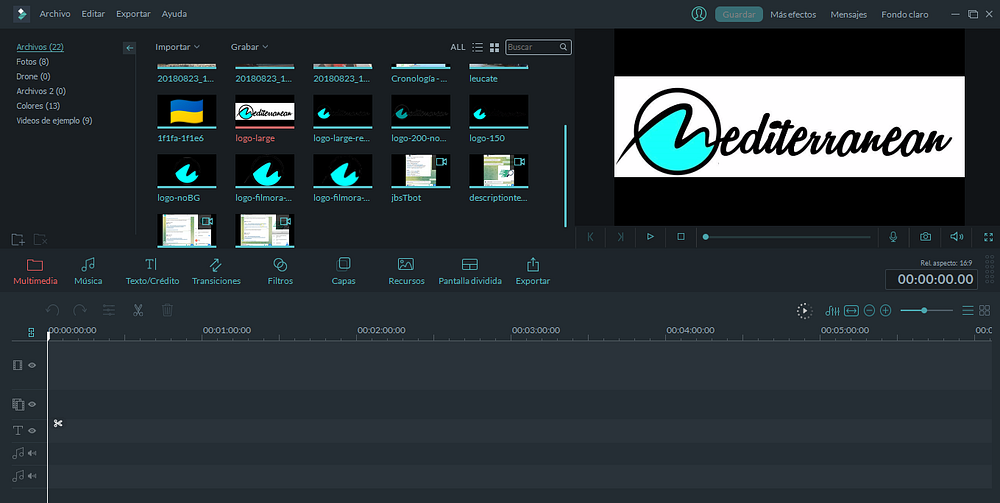The height and width of the screenshot is (503, 1000).
Task: Go to next frame in preview
Action: point(620,237)
